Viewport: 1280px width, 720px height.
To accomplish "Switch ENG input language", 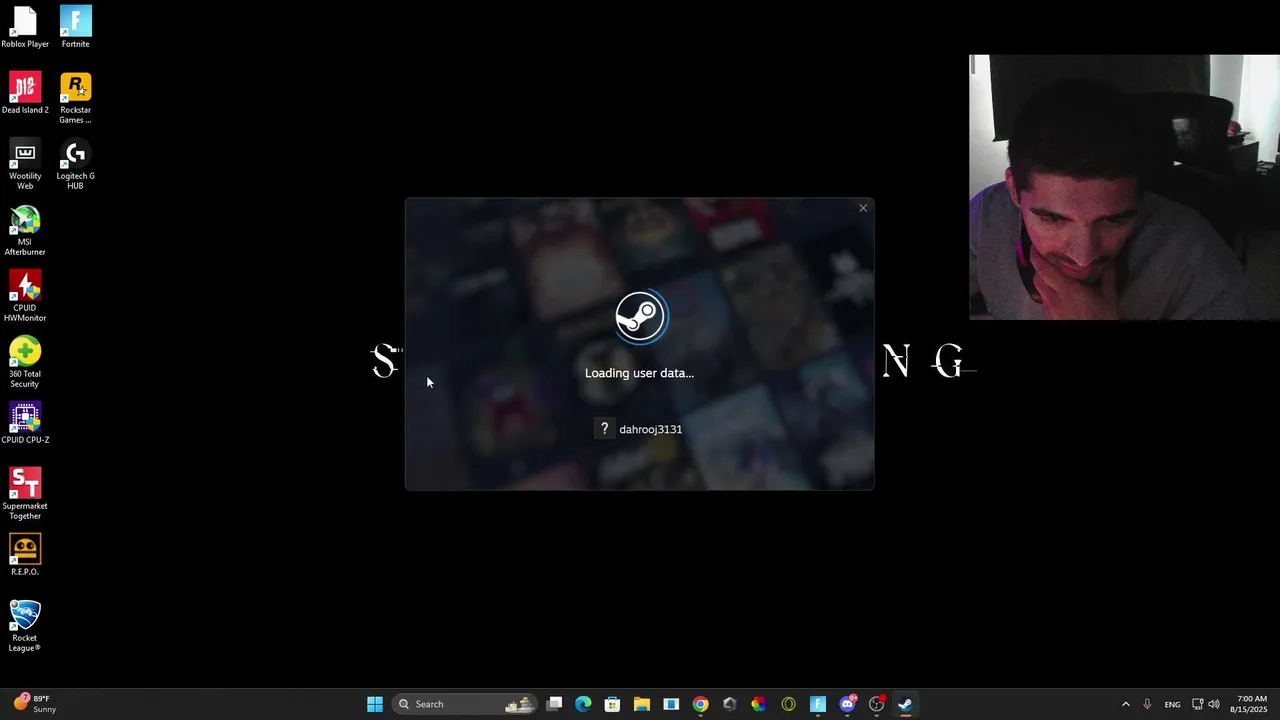I will [x=1172, y=704].
